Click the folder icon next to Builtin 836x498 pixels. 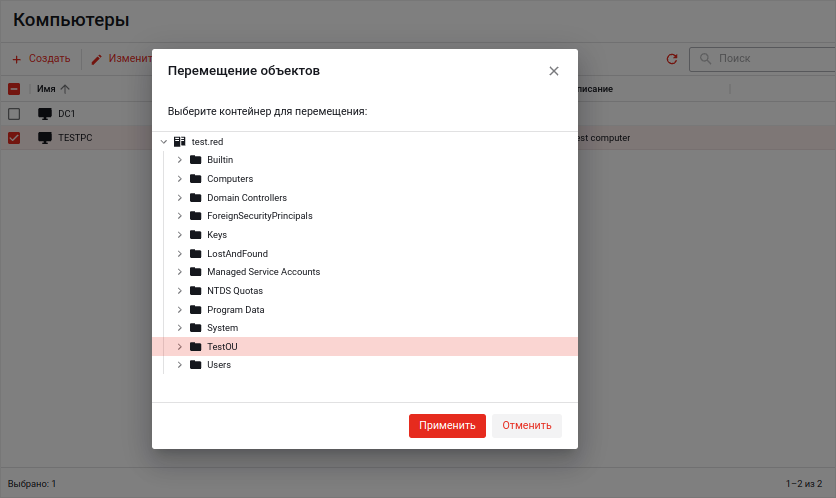[x=196, y=160]
